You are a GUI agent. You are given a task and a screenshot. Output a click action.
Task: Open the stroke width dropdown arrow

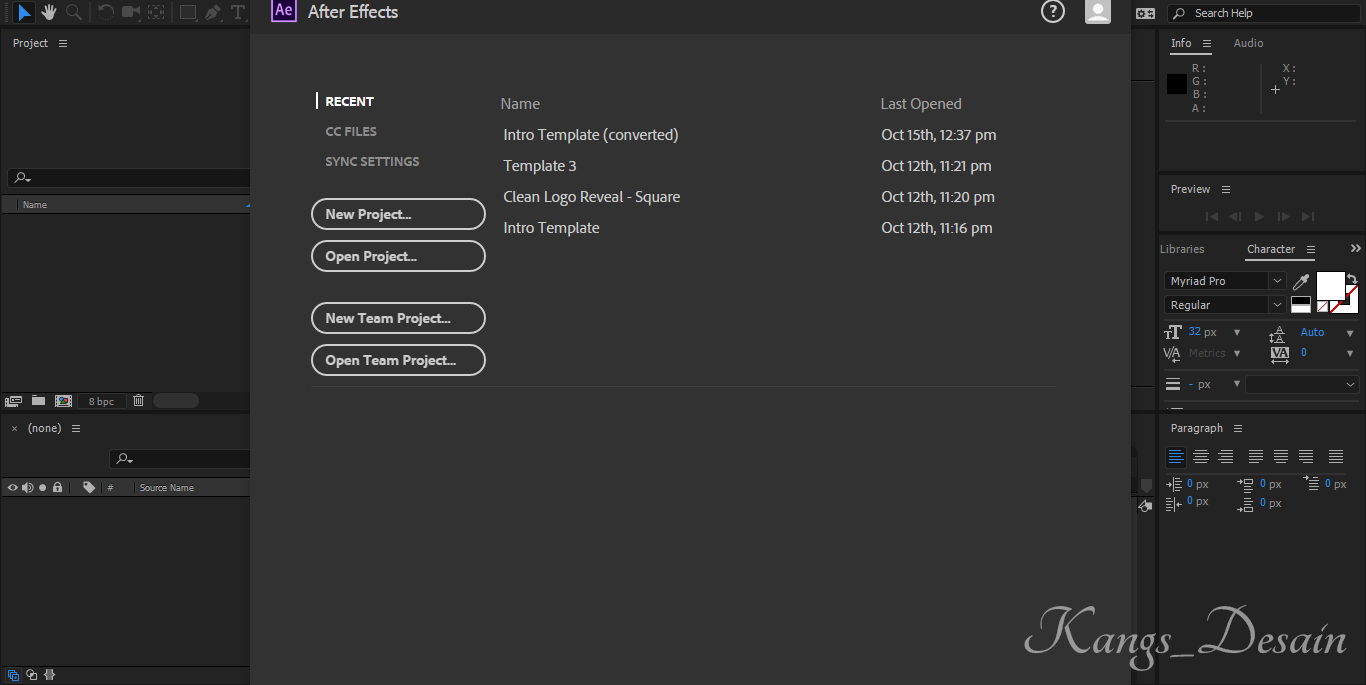(x=1237, y=384)
